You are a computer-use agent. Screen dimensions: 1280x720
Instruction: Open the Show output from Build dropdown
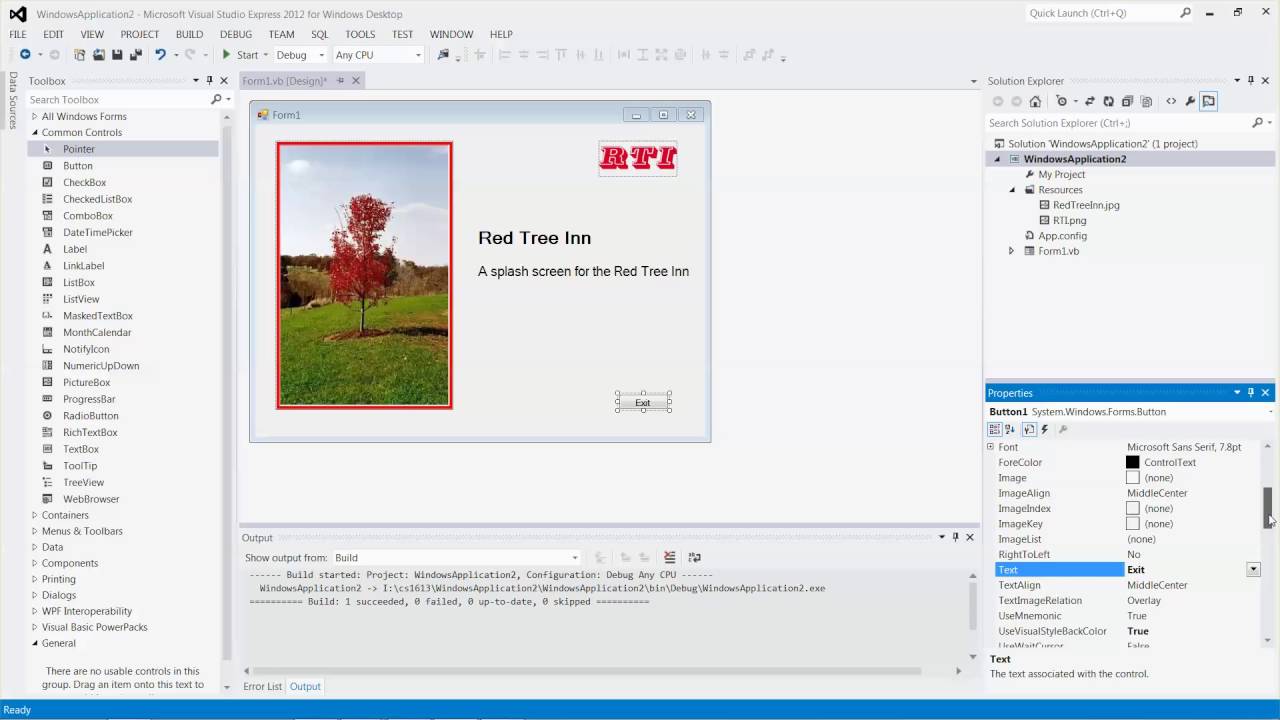574,558
